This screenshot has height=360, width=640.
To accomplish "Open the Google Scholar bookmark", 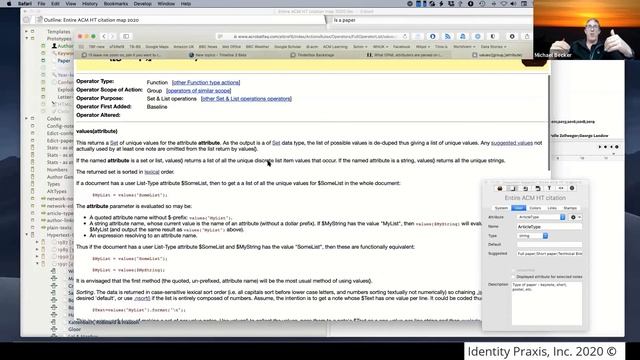I will 287,47.
